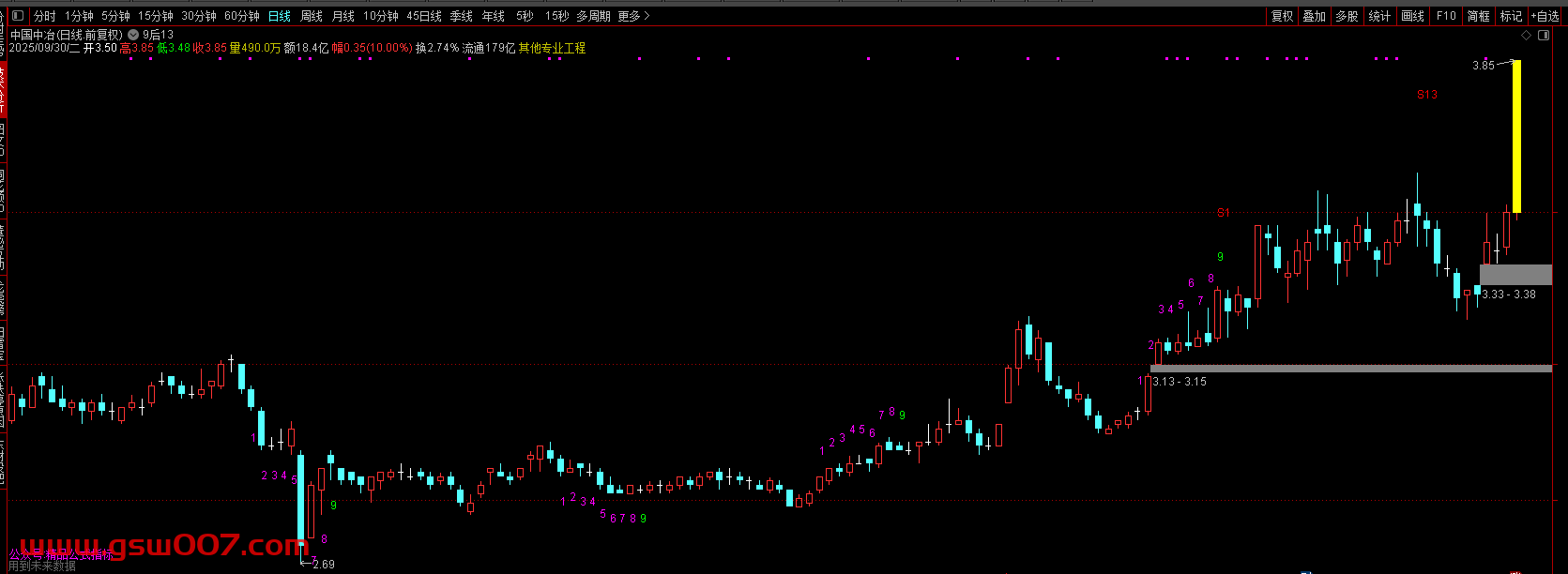Add stock via +自选 button
Screen dimensions: 1568x574
(1545, 16)
